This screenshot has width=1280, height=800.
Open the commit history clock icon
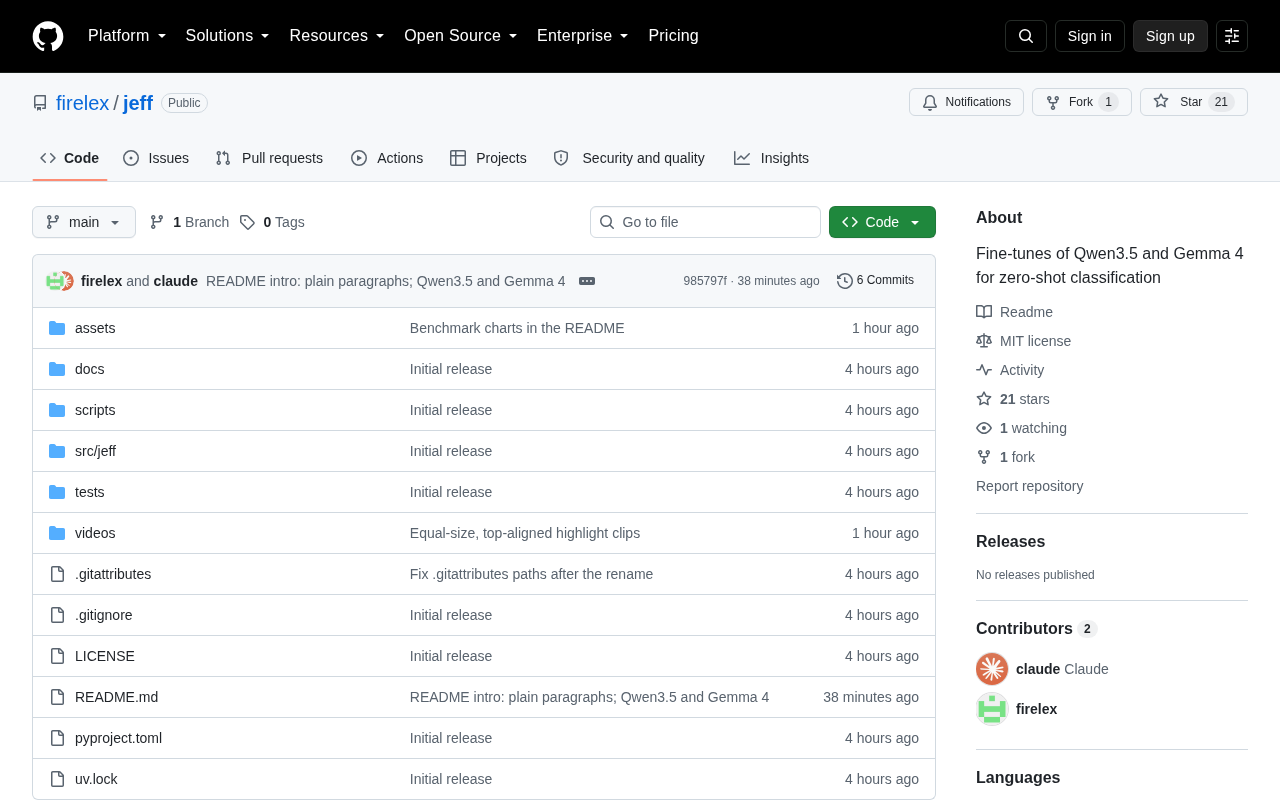click(845, 281)
